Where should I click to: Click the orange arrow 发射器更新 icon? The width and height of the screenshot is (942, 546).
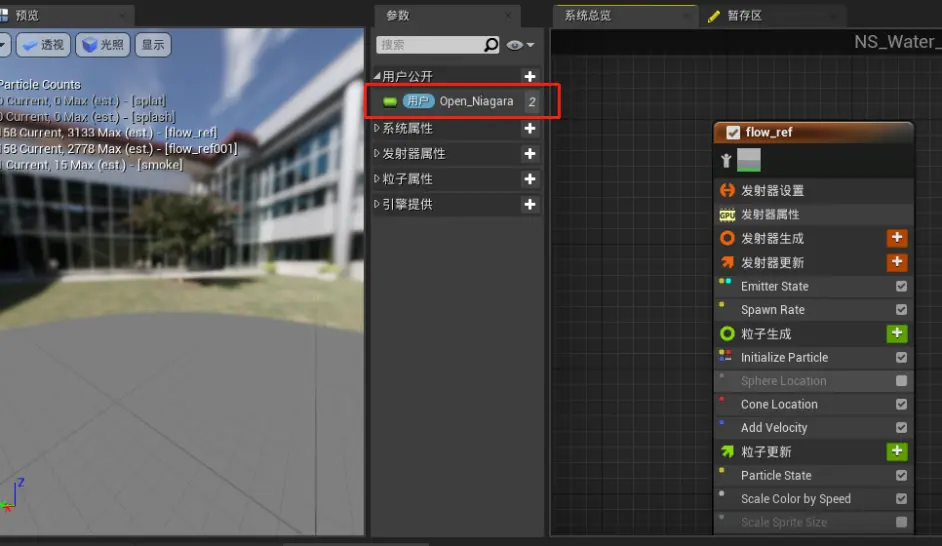coord(727,262)
